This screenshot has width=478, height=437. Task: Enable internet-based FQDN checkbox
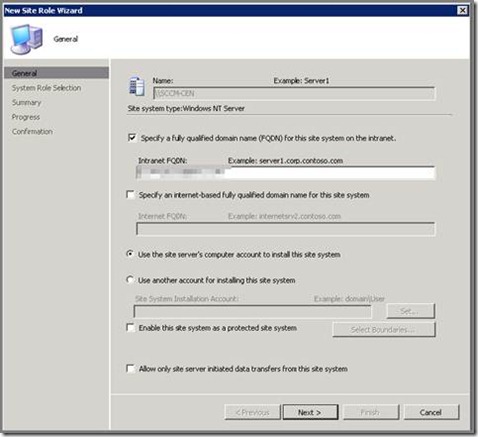coord(130,194)
